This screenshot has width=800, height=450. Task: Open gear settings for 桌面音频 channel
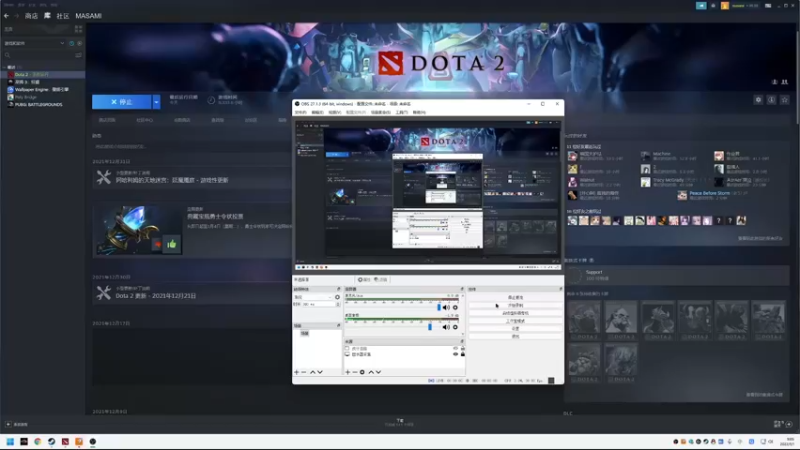pyautogui.click(x=455, y=327)
